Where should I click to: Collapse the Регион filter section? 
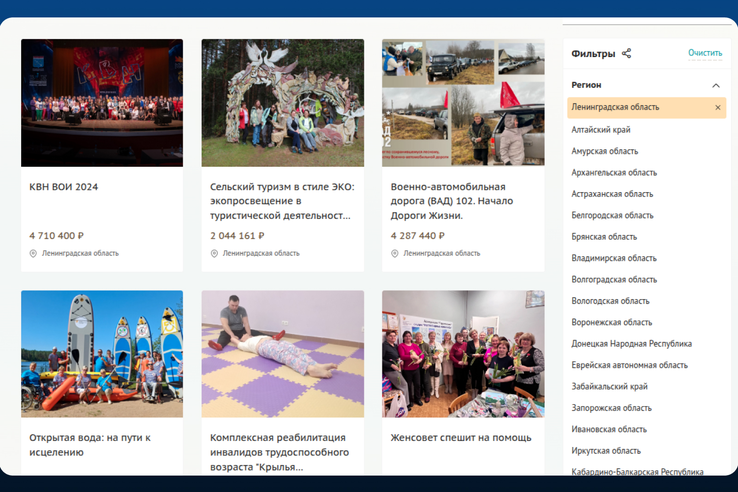(716, 86)
